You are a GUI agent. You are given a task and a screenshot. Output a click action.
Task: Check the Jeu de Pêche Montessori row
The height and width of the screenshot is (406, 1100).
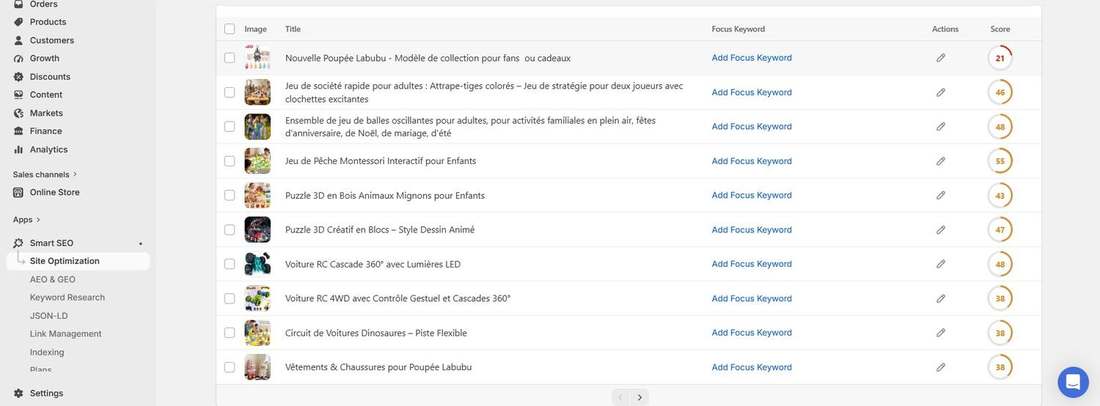click(x=229, y=161)
